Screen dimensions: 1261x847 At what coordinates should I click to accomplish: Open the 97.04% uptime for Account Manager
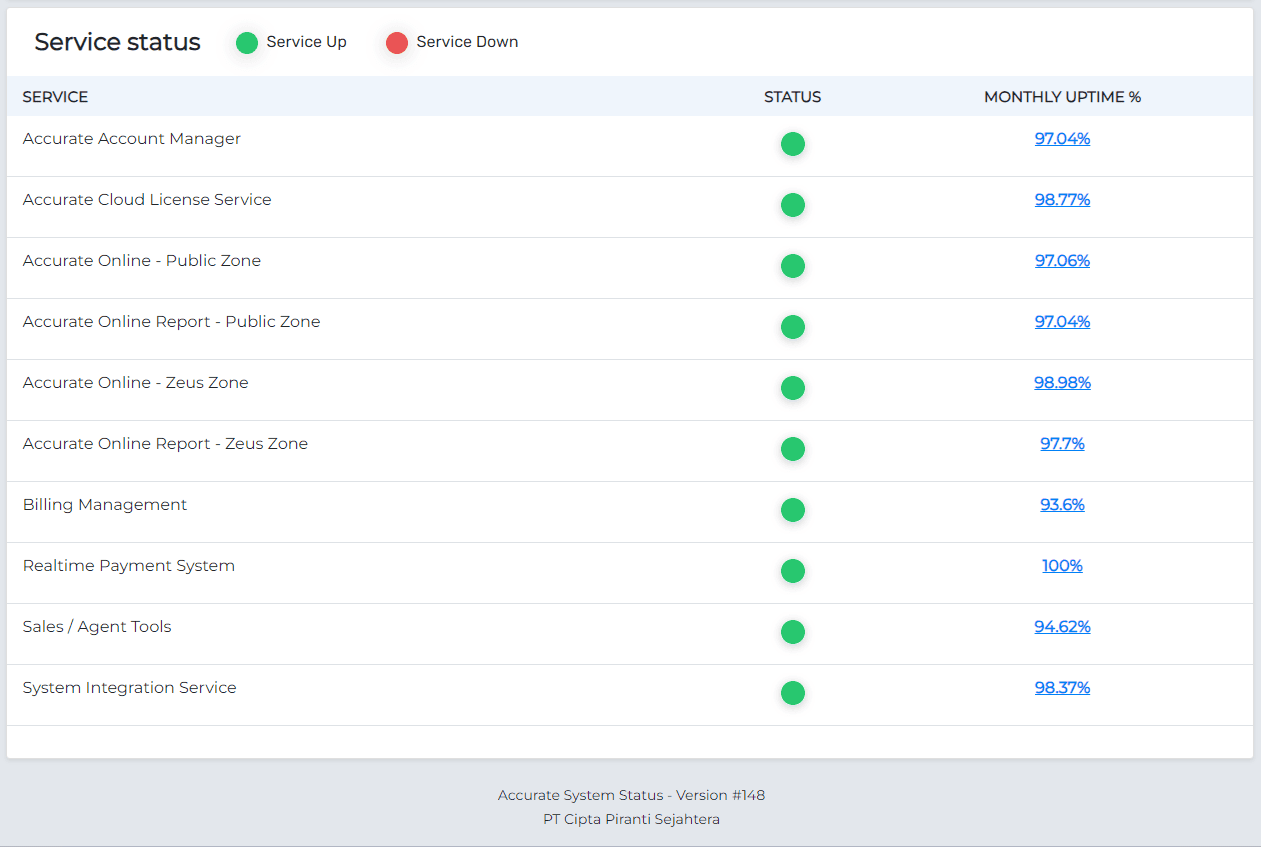1062,139
